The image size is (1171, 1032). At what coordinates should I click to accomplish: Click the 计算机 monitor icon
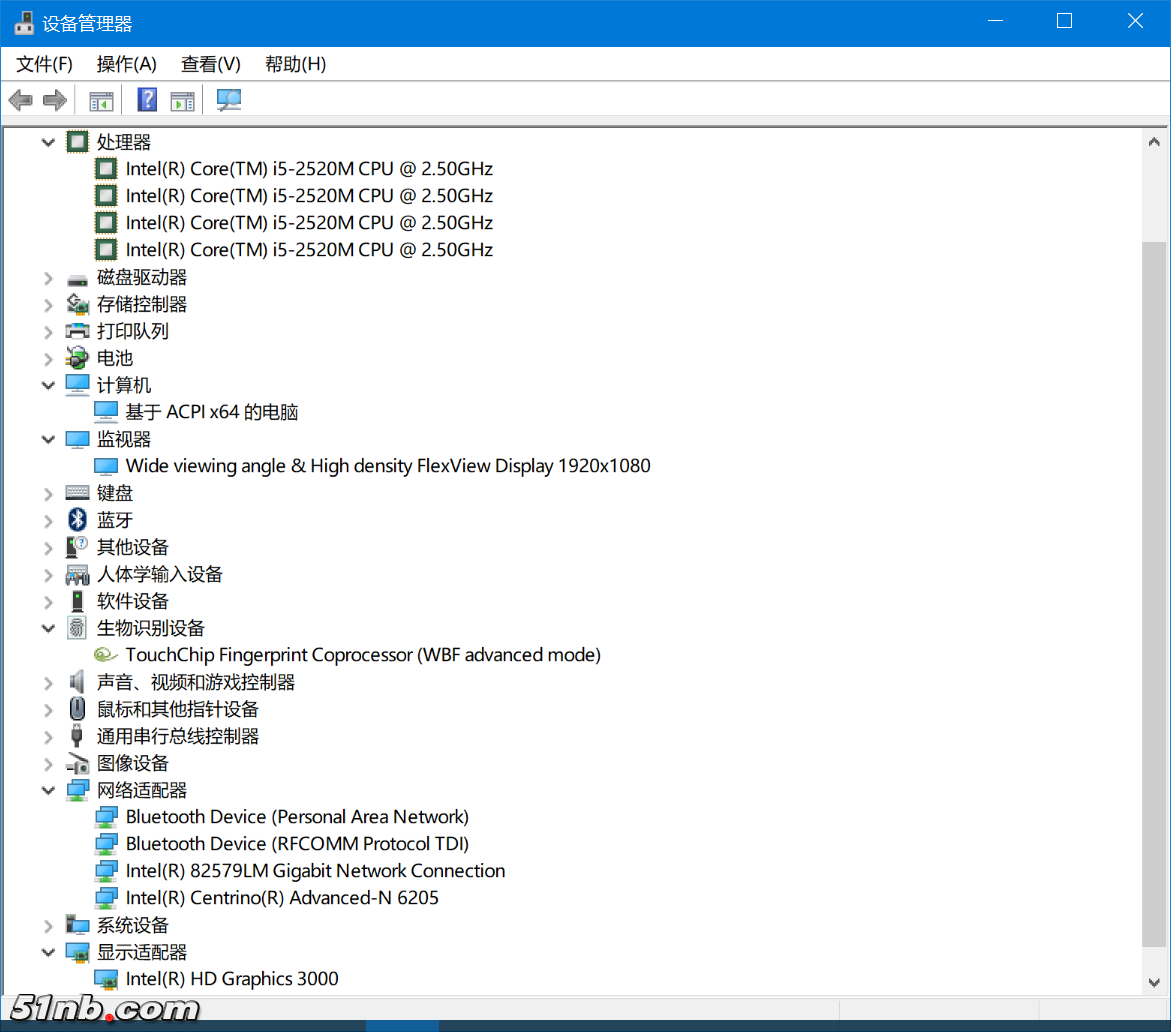pos(77,385)
